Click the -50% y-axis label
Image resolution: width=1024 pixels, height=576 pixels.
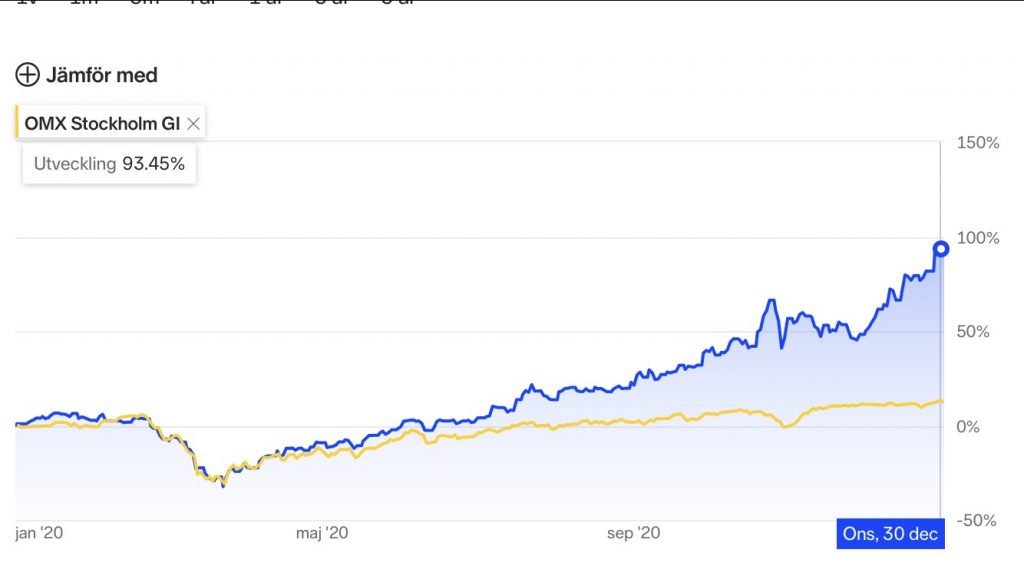(976, 520)
